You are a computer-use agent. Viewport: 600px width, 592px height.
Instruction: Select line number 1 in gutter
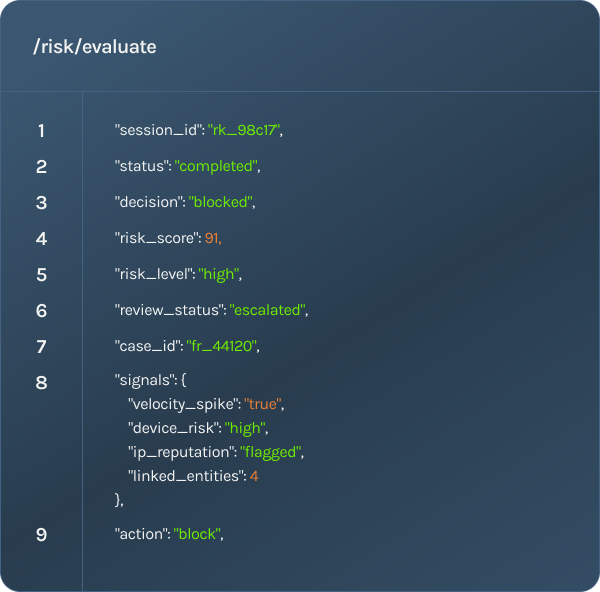pyautogui.click(x=41, y=131)
